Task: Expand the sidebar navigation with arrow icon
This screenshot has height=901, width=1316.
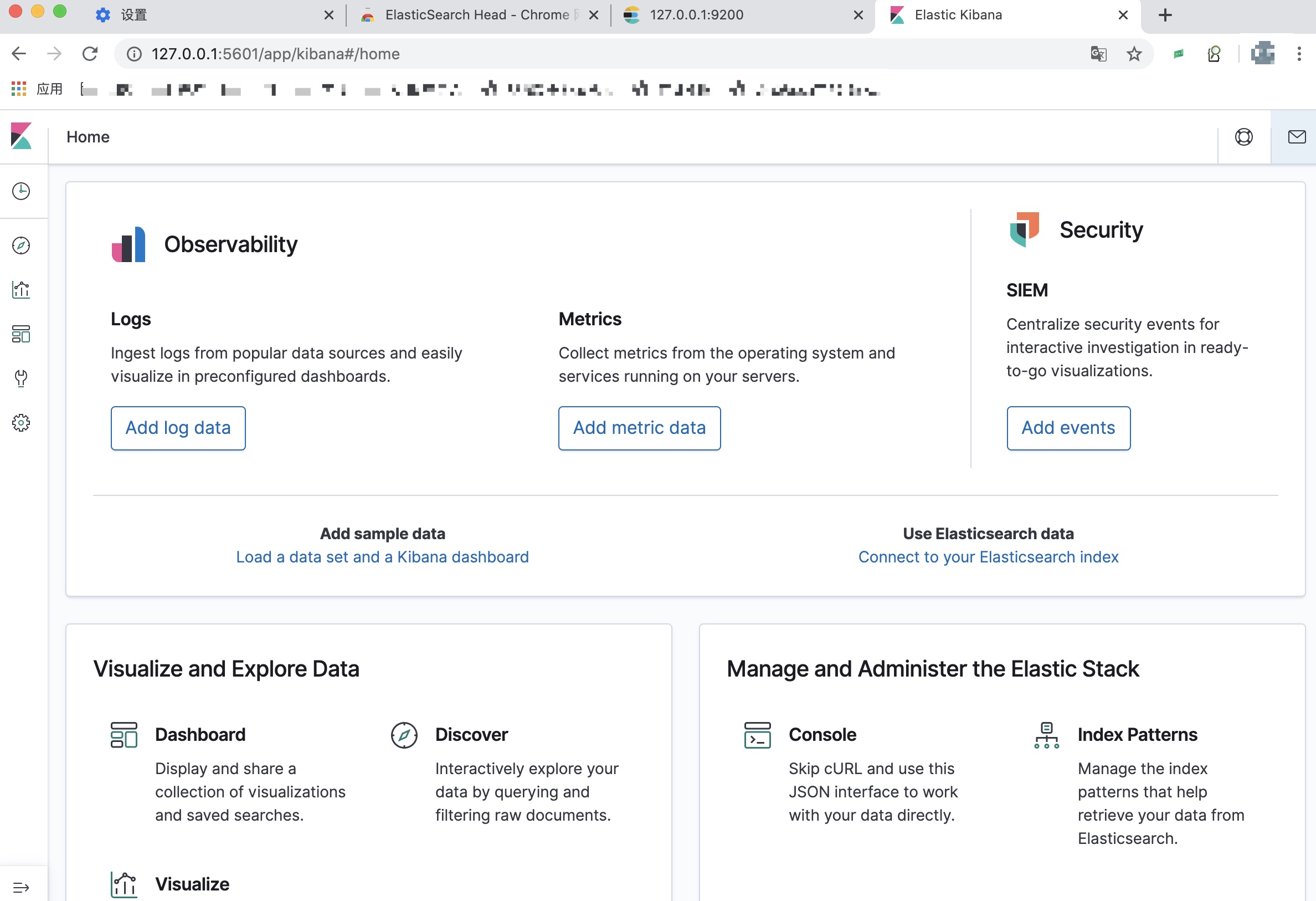Action: click(21, 887)
